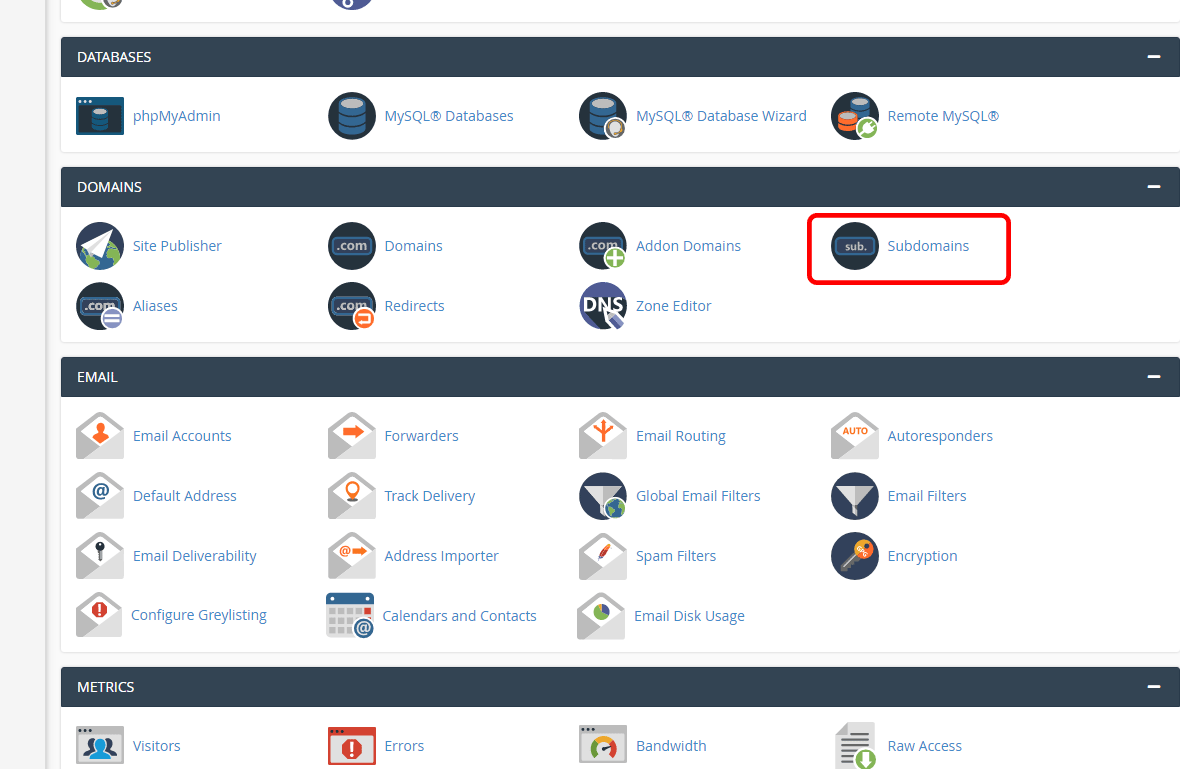Open the Email Disk Usage icon
Viewport: 1180px width, 769px height.
click(601, 616)
